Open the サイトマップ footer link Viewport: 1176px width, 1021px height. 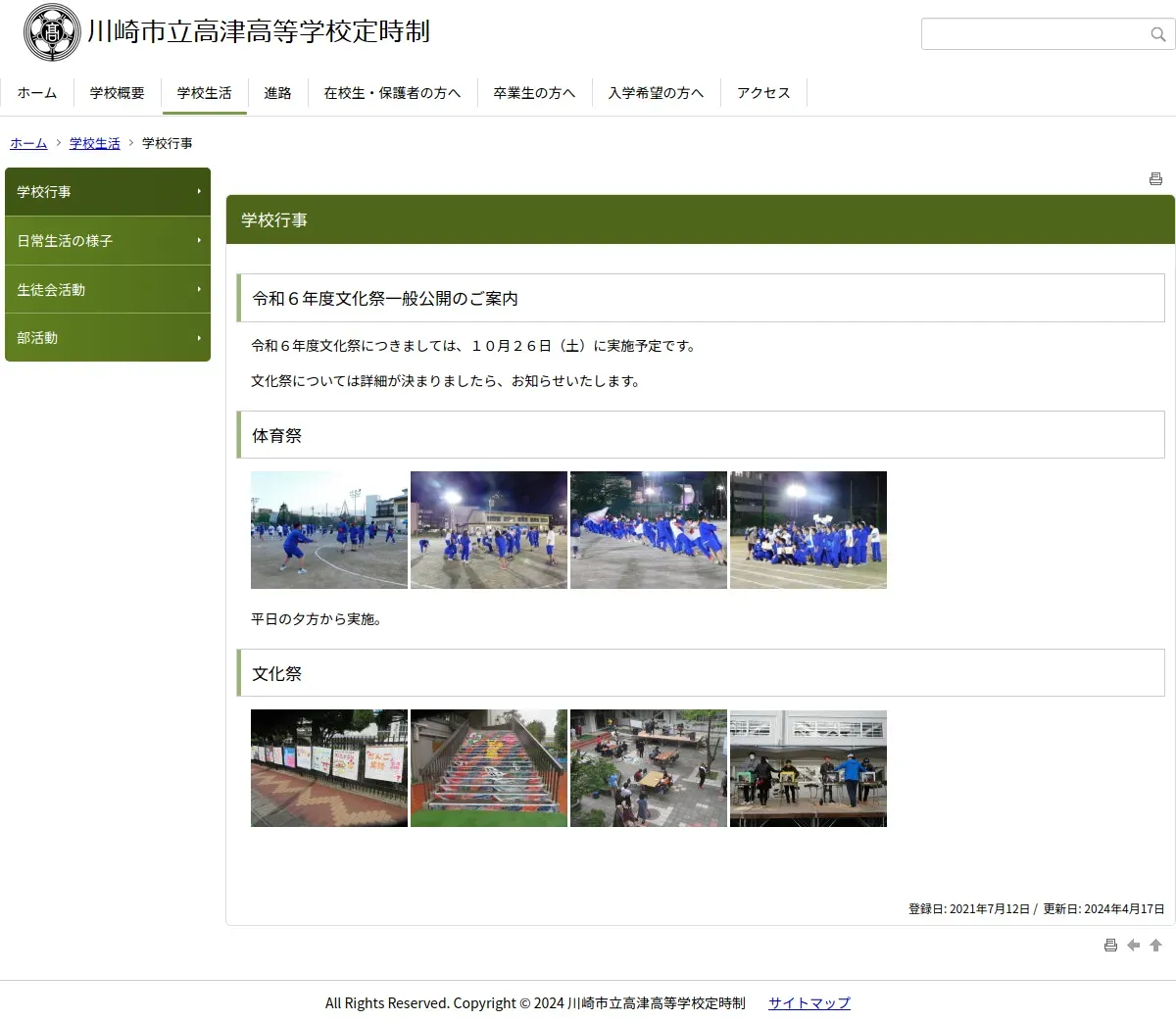(808, 1003)
